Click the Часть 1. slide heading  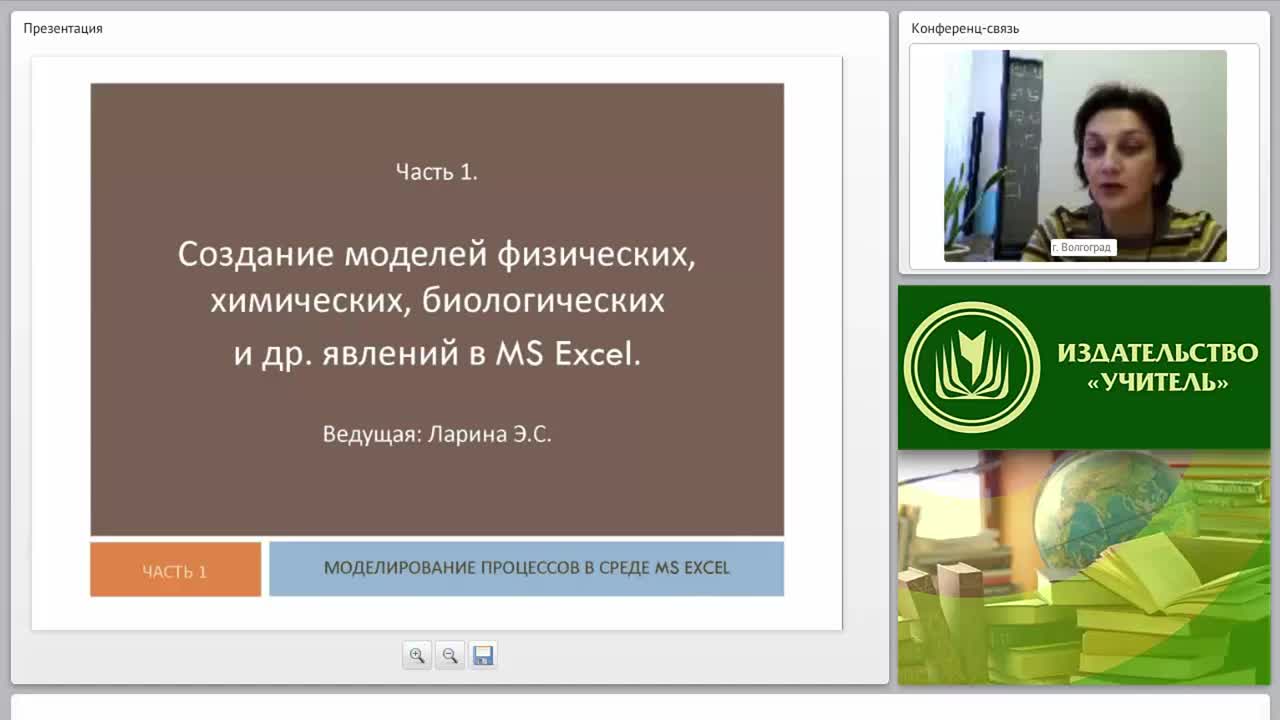(x=437, y=172)
